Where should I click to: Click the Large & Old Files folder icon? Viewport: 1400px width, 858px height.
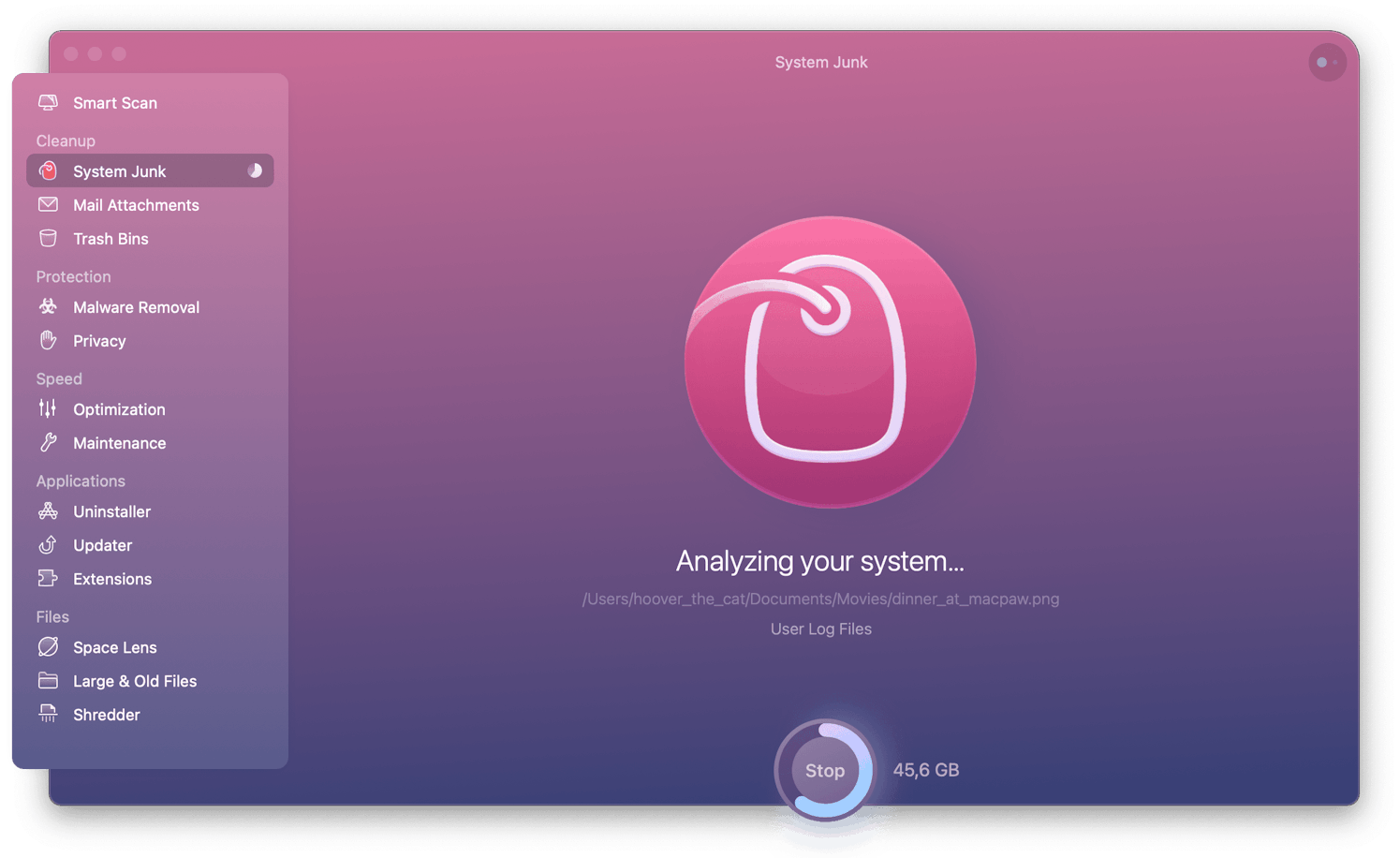pyautogui.click(x=48, y=680)
